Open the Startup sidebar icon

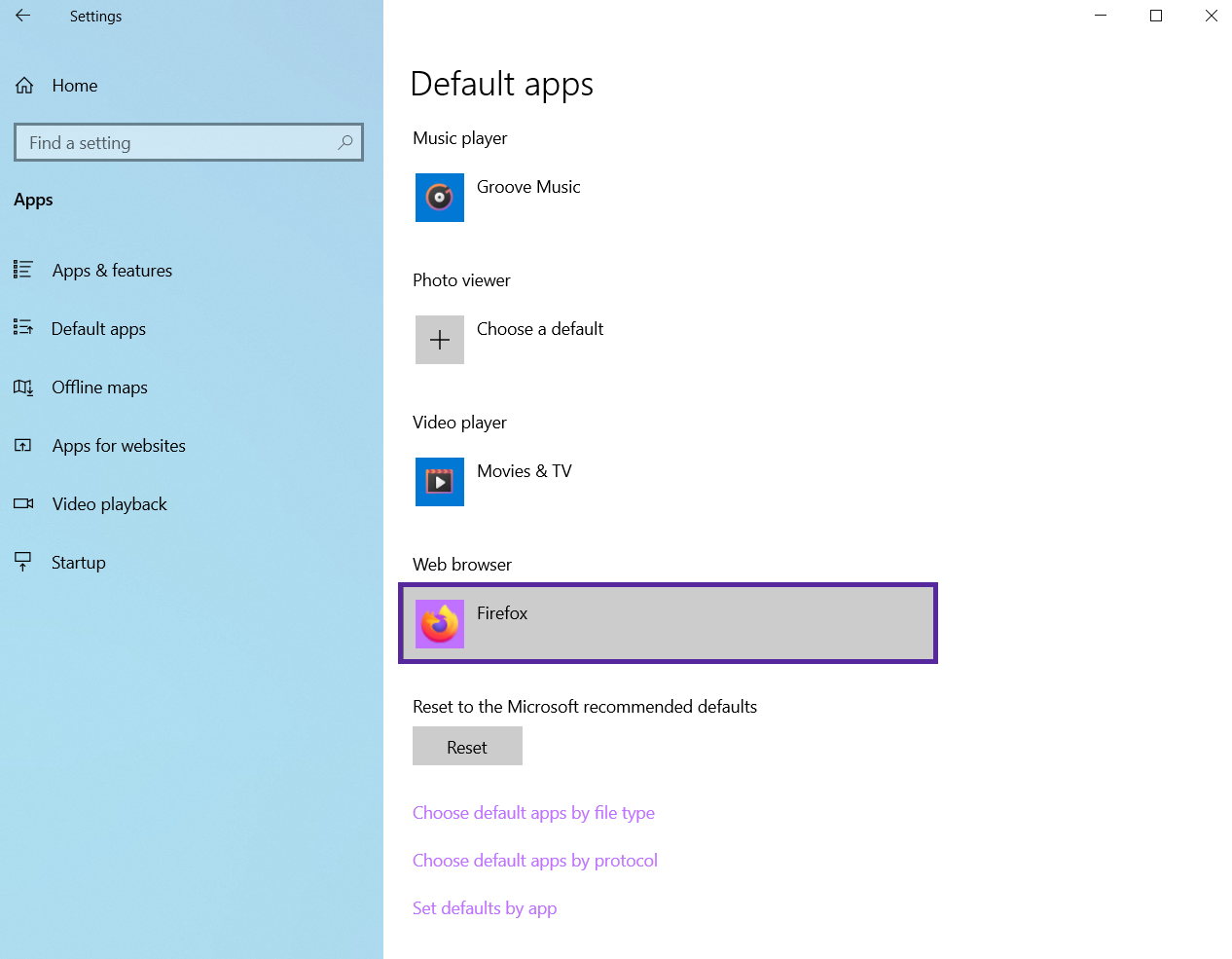tap(23, 562)
